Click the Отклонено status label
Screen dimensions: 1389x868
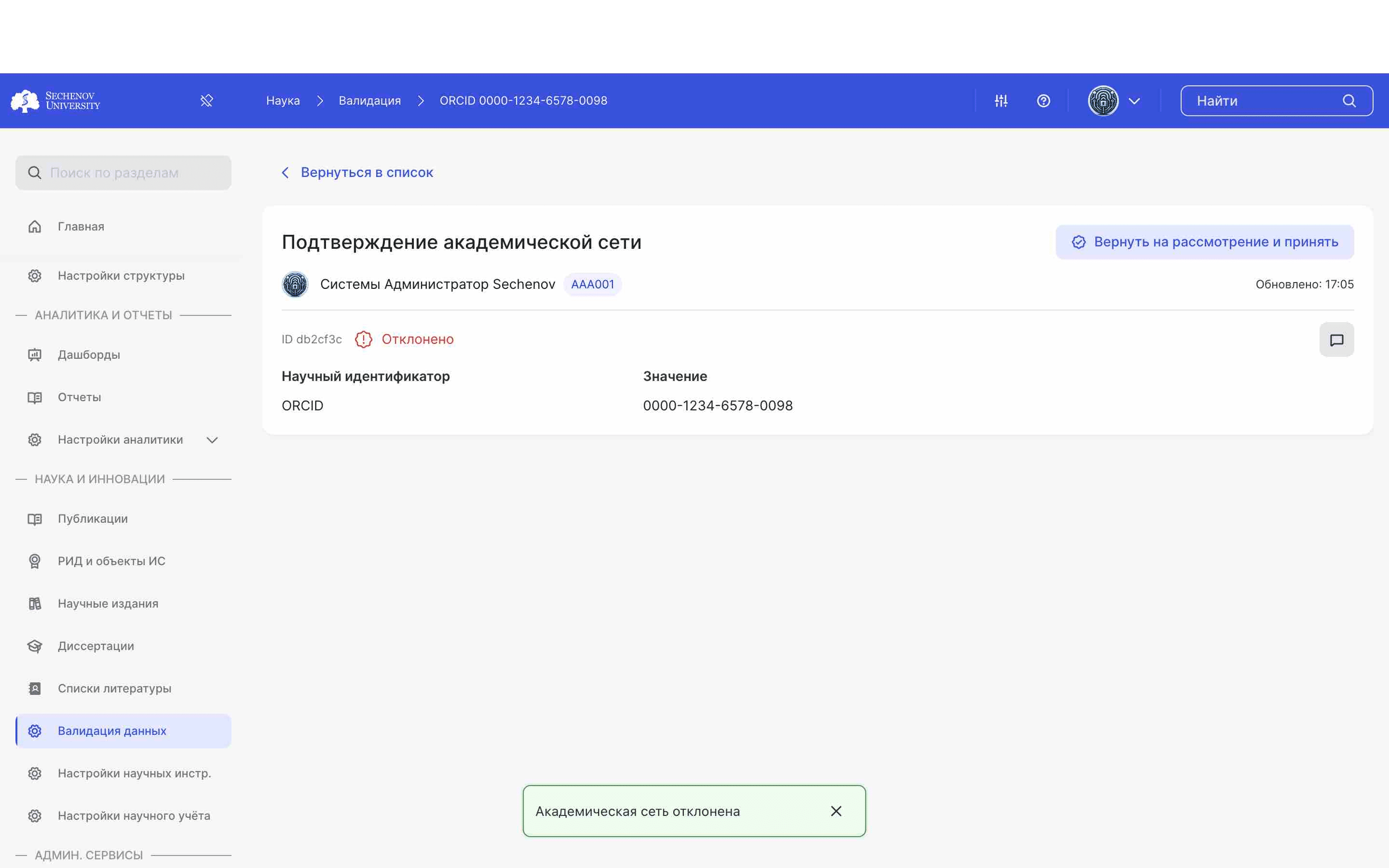pos(418,340)
